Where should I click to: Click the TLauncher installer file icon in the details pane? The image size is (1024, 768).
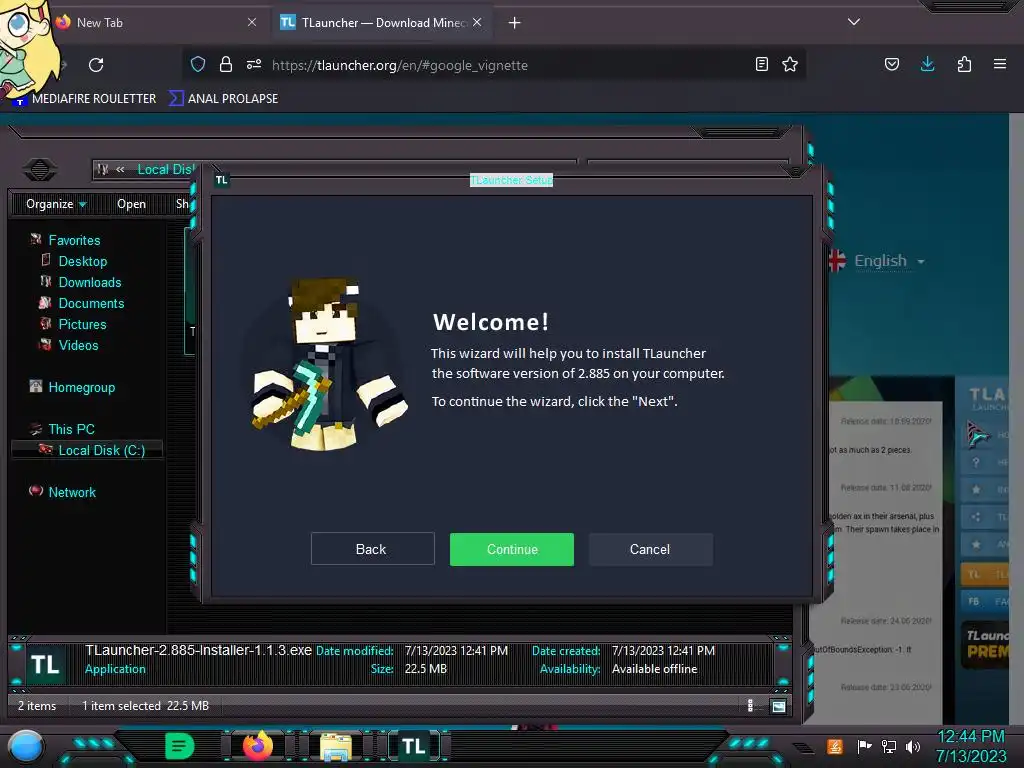pos(45,664)
